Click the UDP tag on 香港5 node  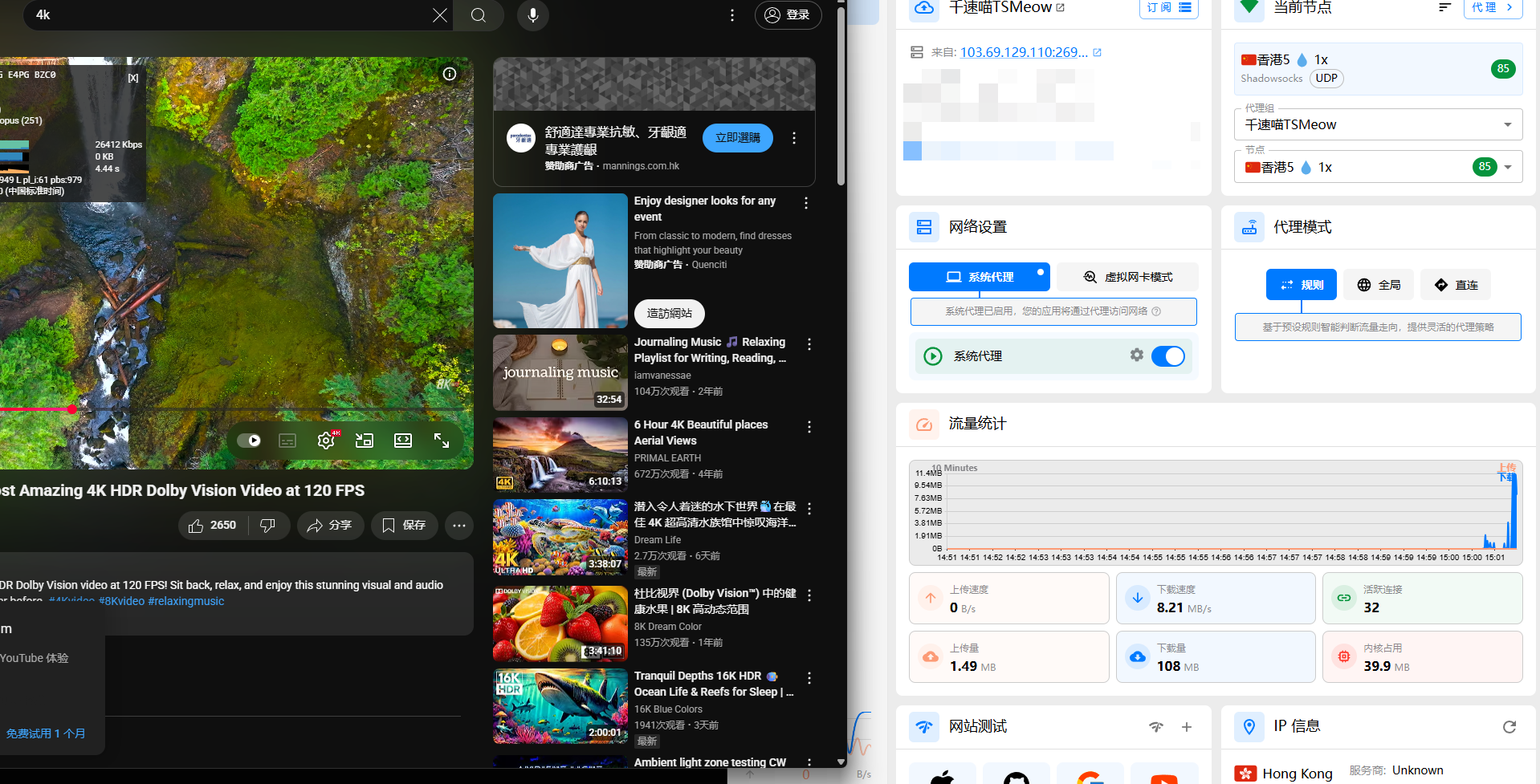coord(1326,78)
